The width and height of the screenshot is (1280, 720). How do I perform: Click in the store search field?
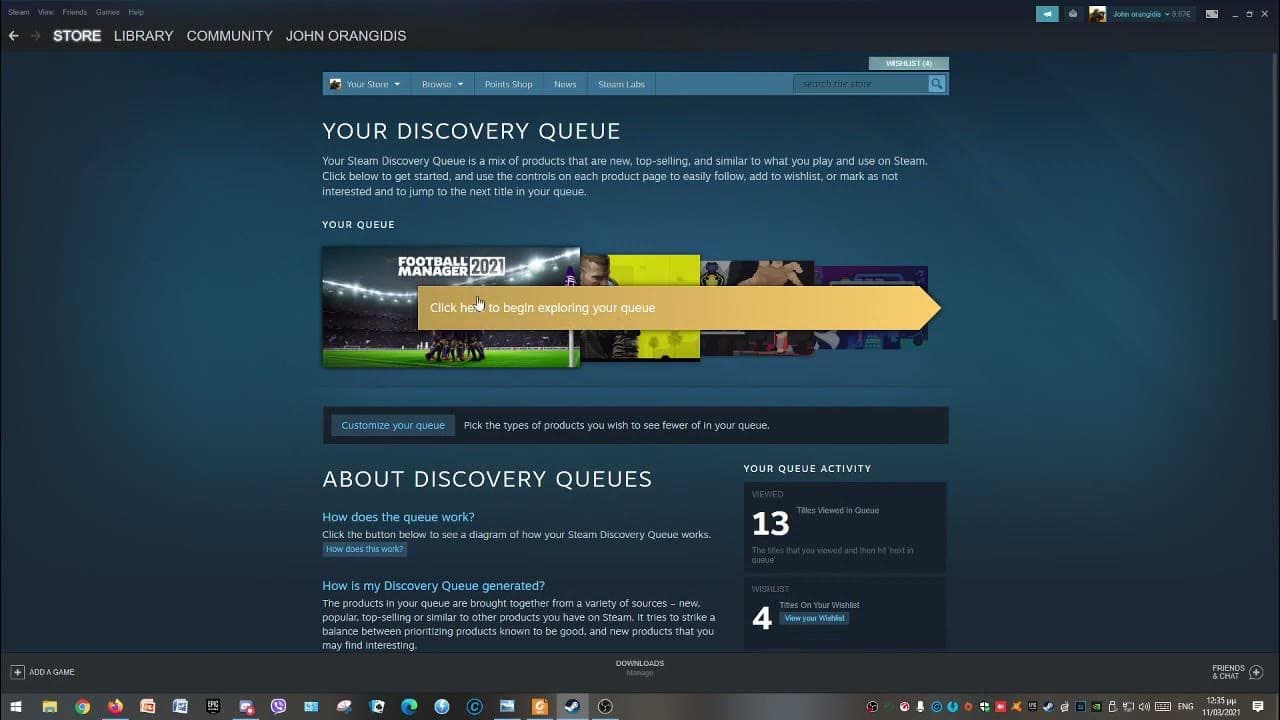(861, 84)
